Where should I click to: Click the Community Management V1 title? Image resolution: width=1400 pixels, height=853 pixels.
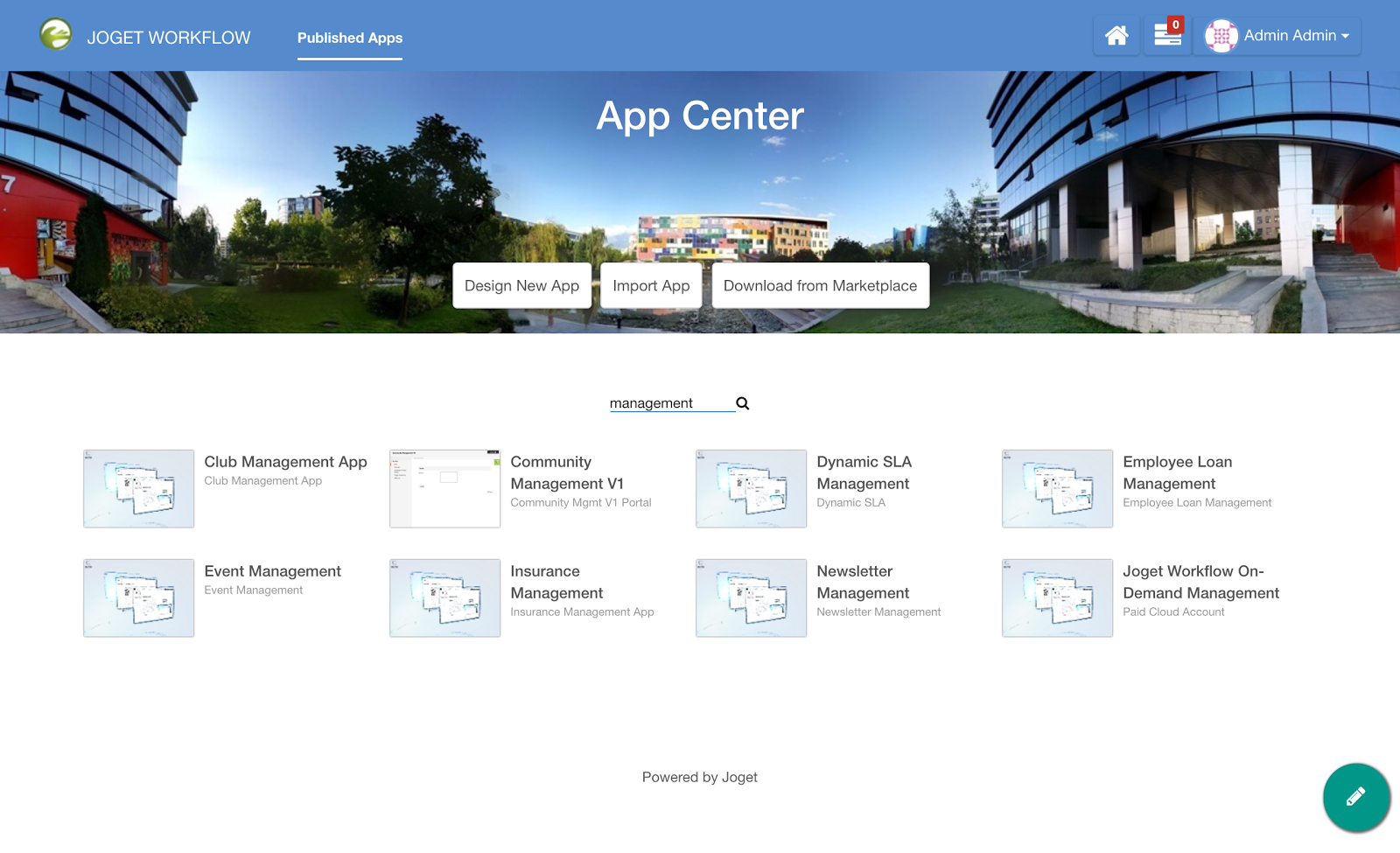point(567,472)
